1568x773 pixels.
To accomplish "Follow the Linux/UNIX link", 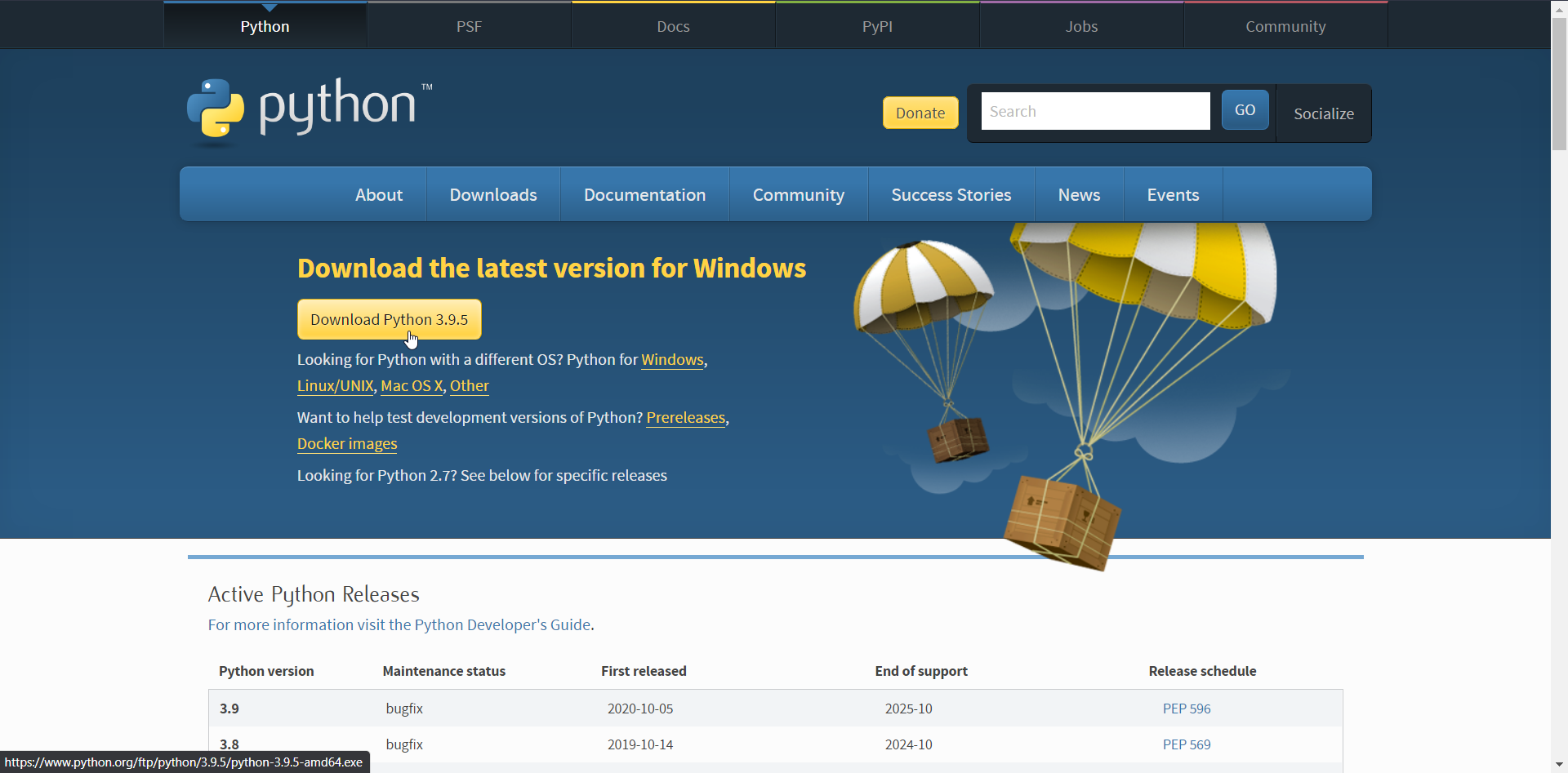I will click(x=336, y=386).
